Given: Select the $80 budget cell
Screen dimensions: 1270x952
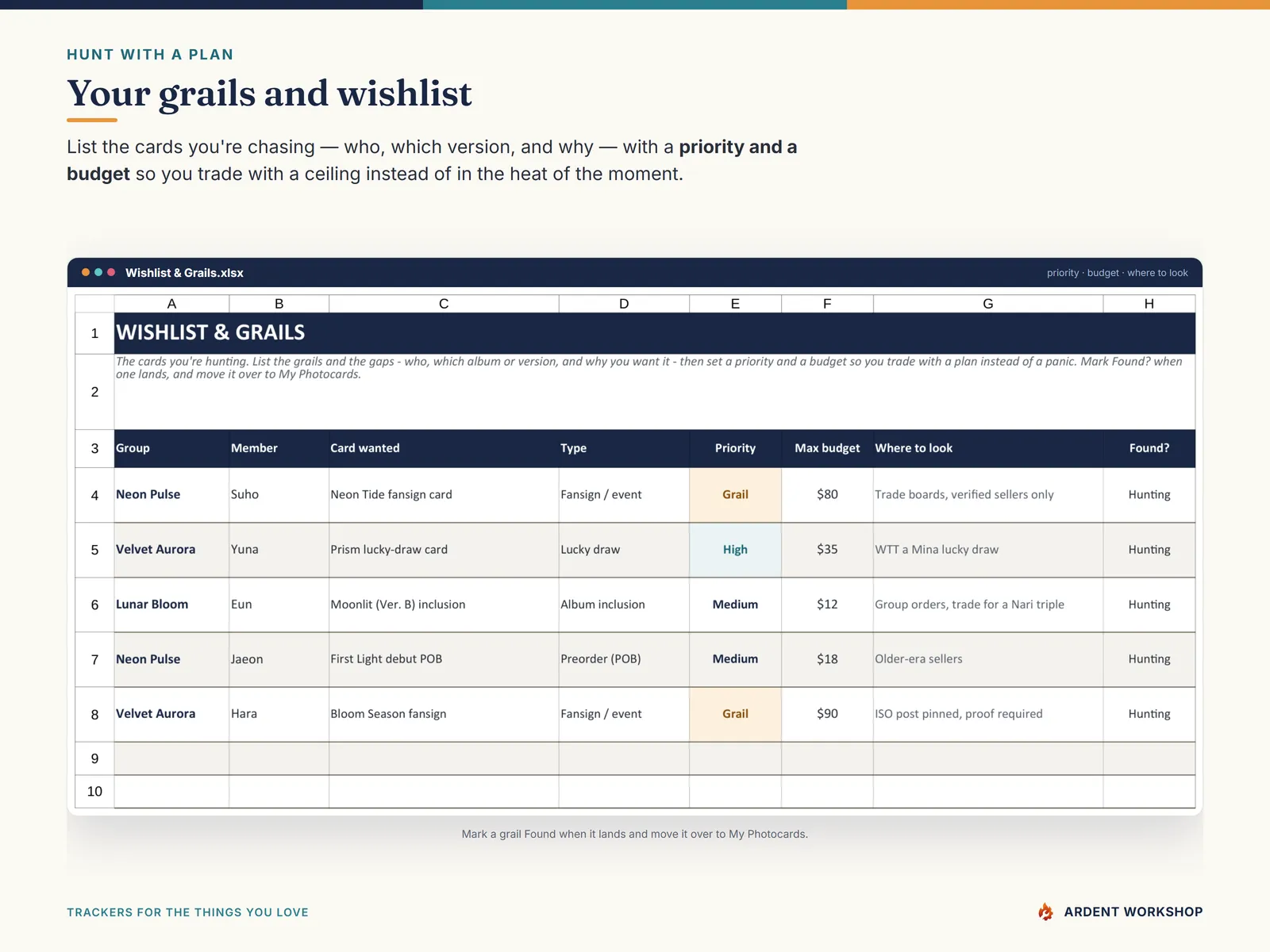Looking at the screenshot, I should [827, 495].
